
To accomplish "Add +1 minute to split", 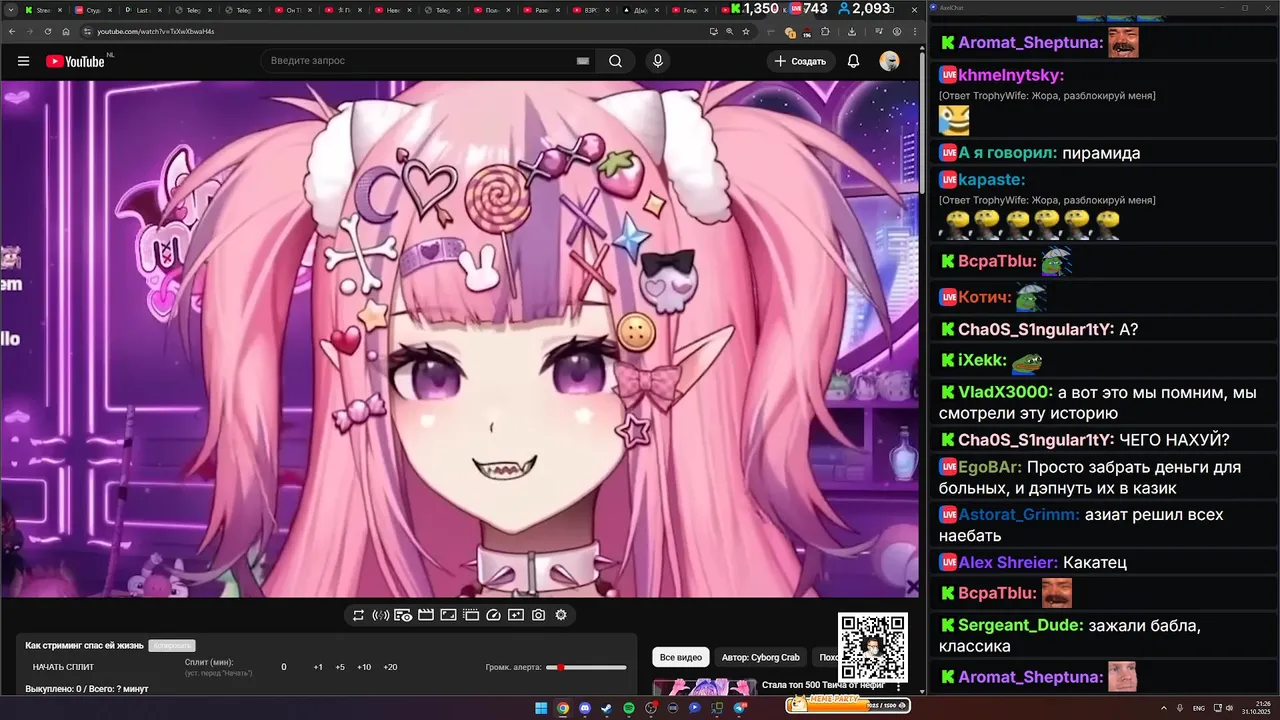I will (318, 667).
